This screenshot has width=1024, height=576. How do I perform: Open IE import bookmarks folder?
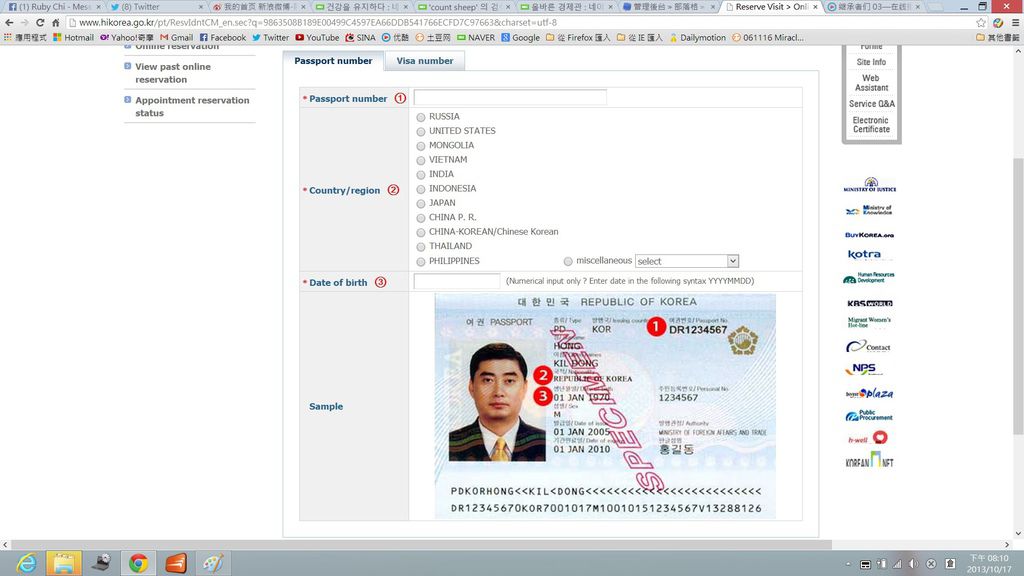(639, 37)
